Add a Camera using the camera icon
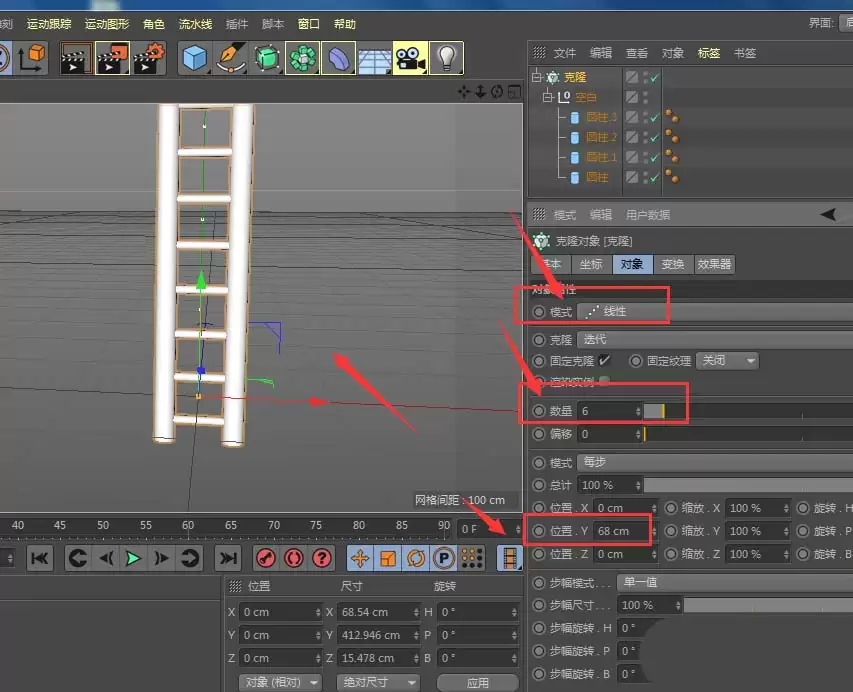Screen dimensions: 853x692 point(411,58)
